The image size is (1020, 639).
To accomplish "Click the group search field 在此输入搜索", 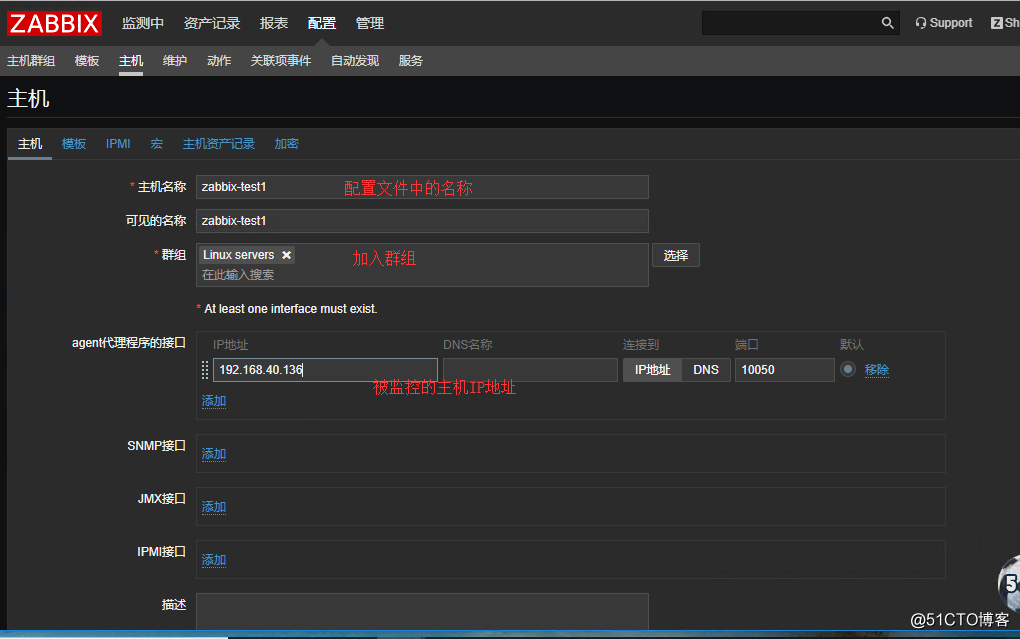I will coord(238,275).
